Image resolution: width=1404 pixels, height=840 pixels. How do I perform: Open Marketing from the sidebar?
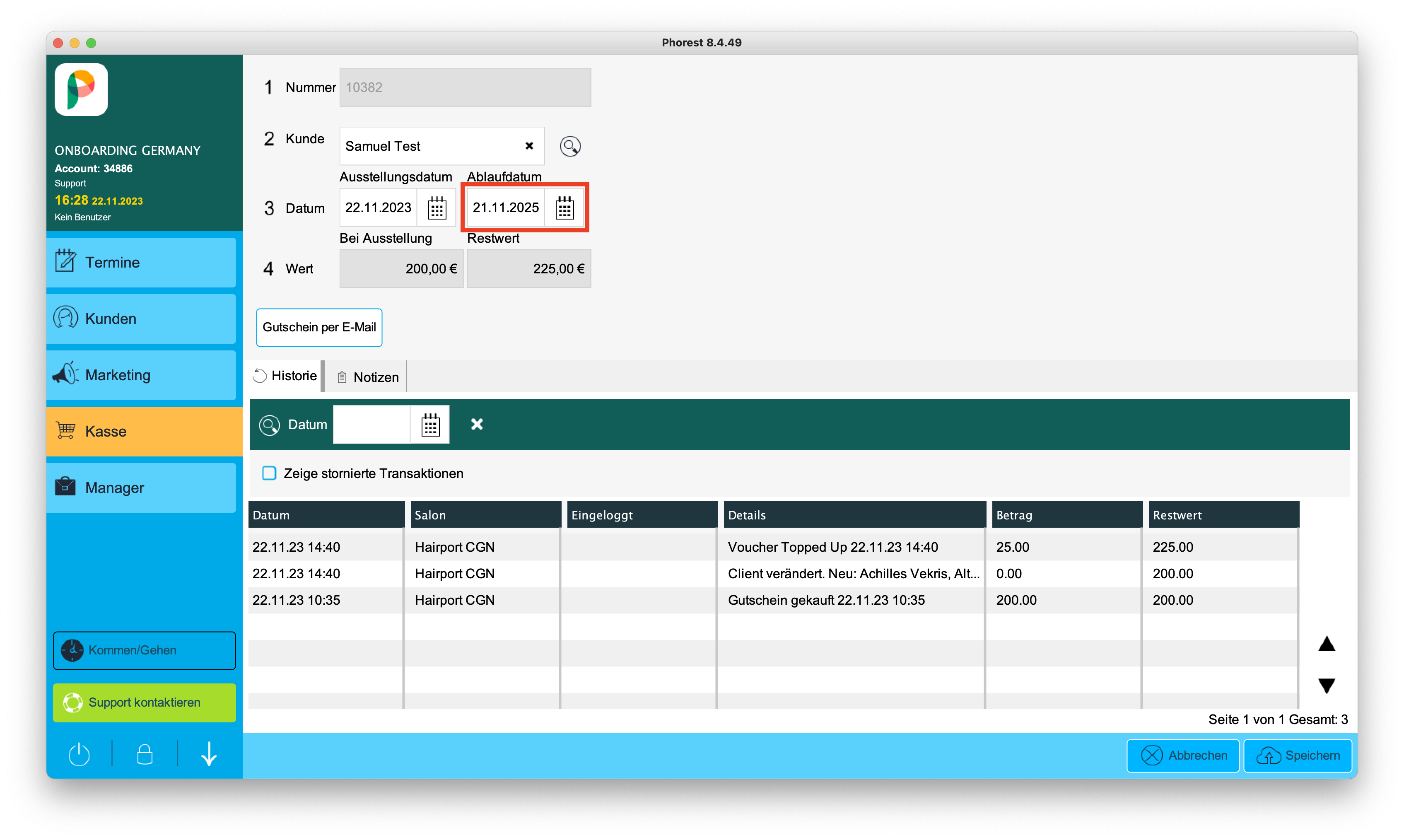pyautogui.click(x=141, y=375)
